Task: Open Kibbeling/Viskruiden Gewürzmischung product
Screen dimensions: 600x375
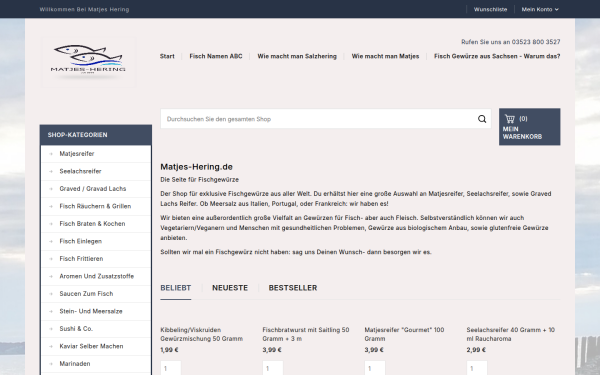Action: pos(202,334)
